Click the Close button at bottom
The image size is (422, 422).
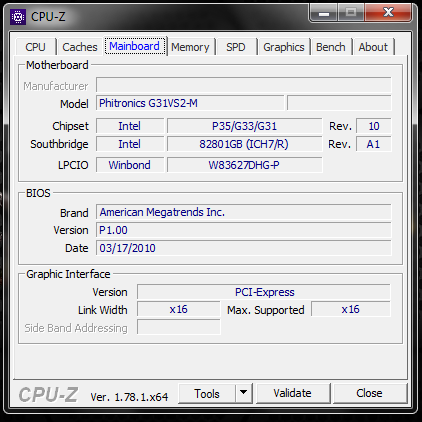click(369, 393)
